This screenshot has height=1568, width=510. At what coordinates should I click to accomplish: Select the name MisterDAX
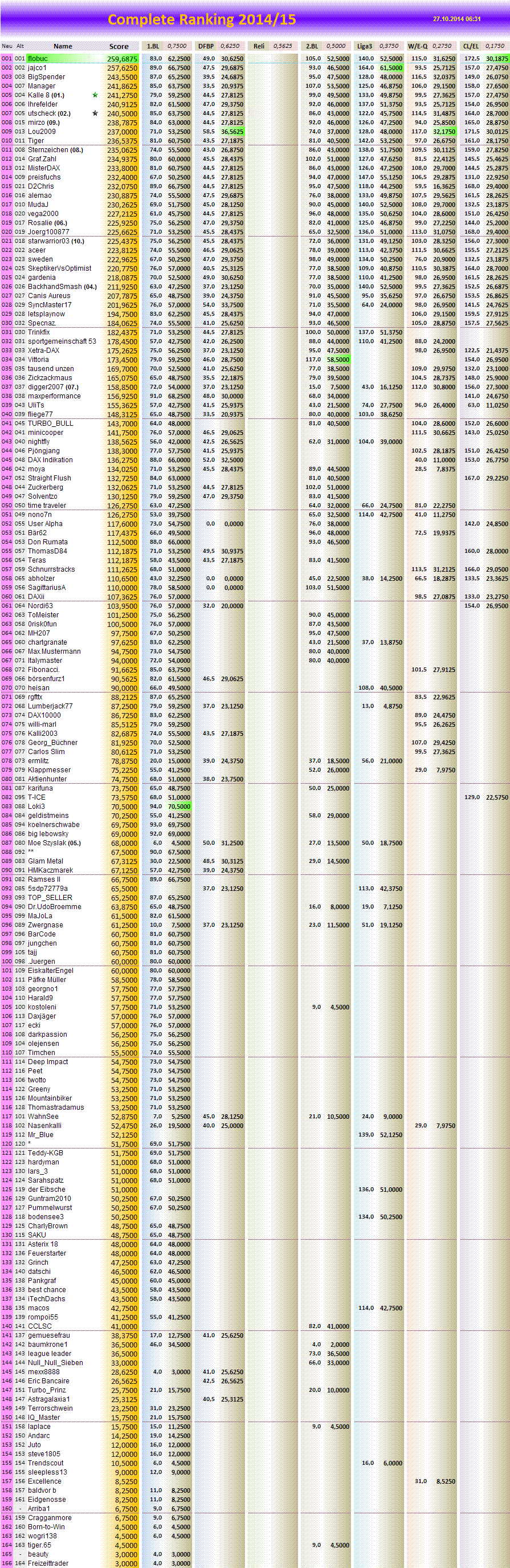click(x=44, y=168)
